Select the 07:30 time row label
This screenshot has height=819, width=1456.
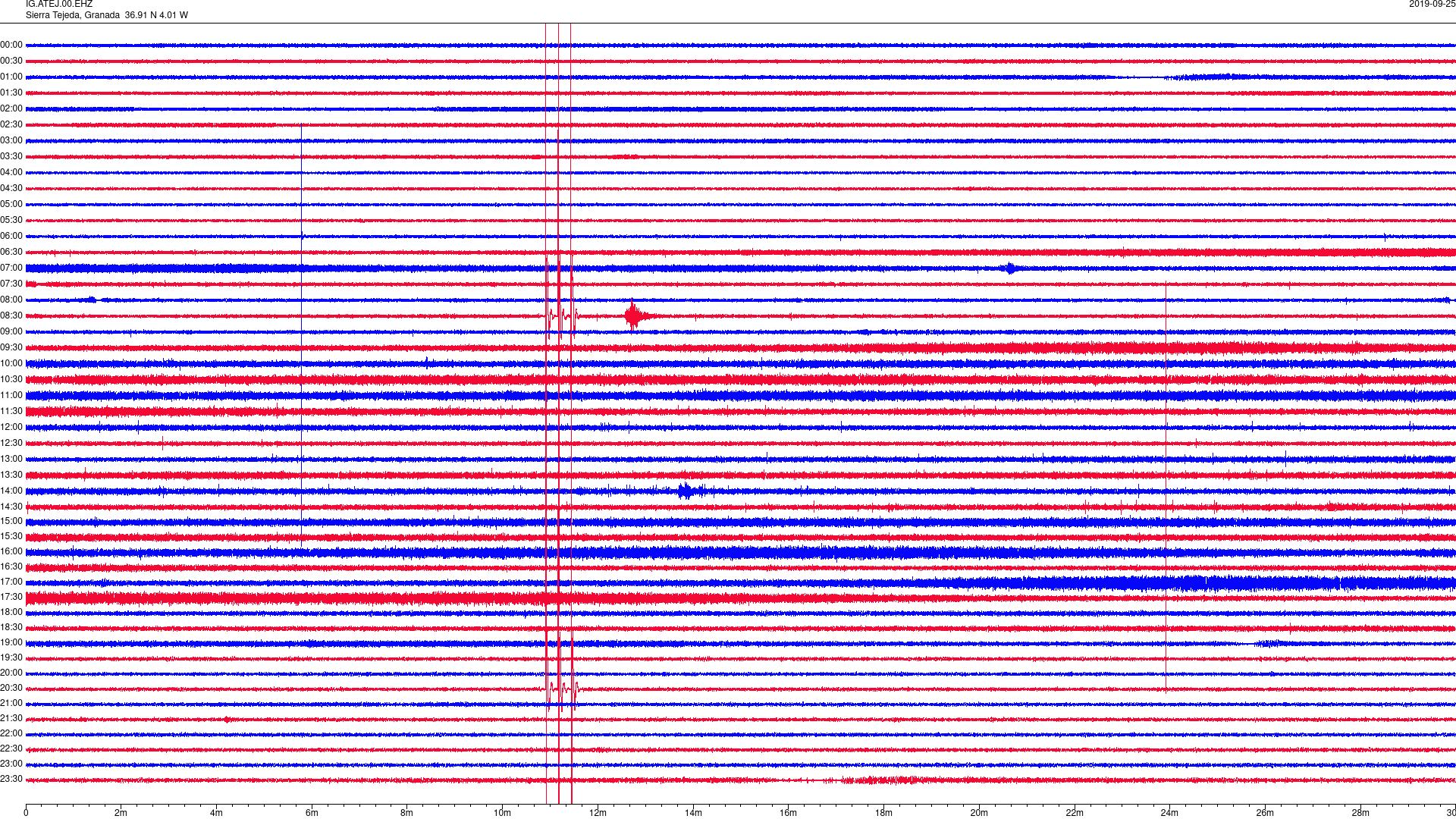(x=11, y=284)
